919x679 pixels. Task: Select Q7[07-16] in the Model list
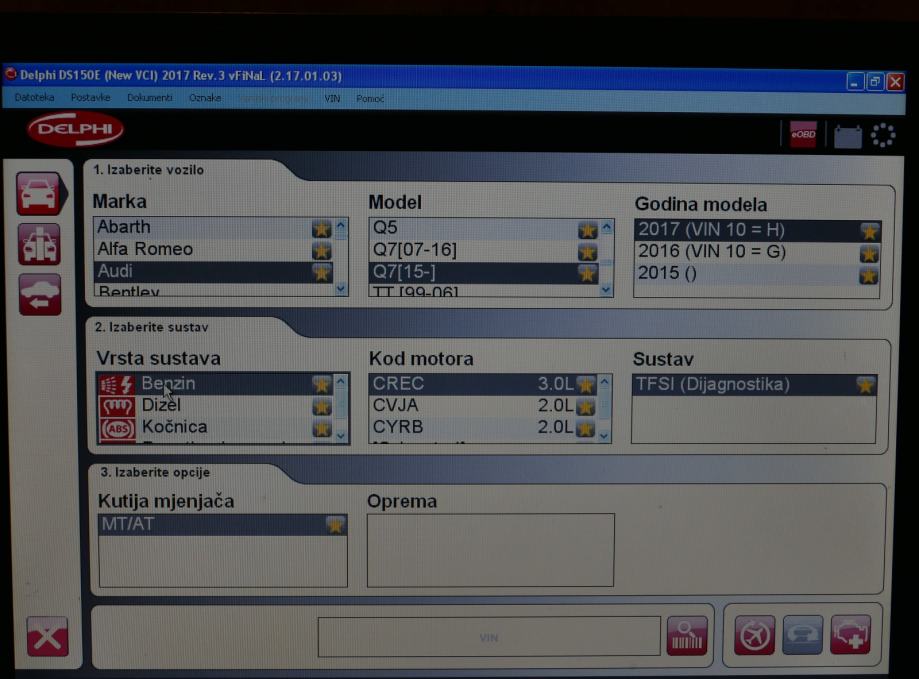pos(484,251)
